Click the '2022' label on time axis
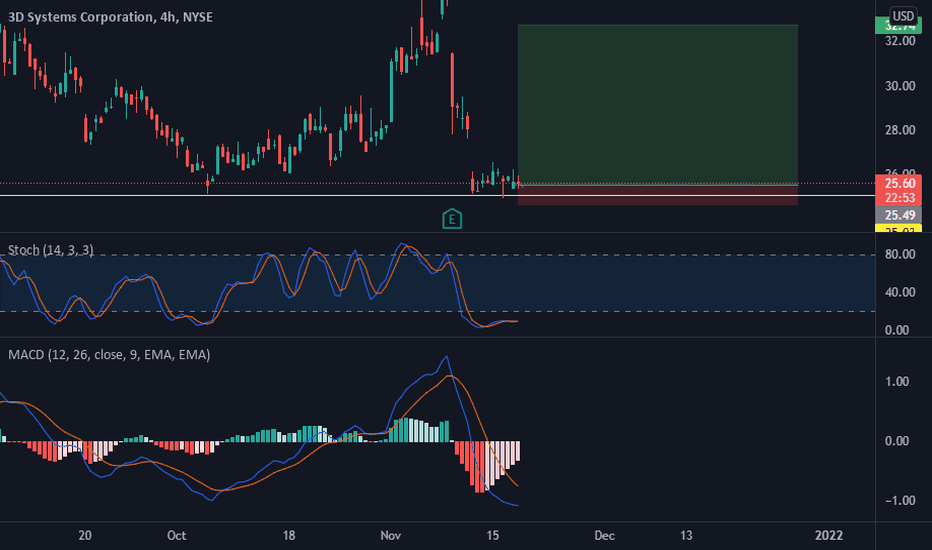 point(829,536)
